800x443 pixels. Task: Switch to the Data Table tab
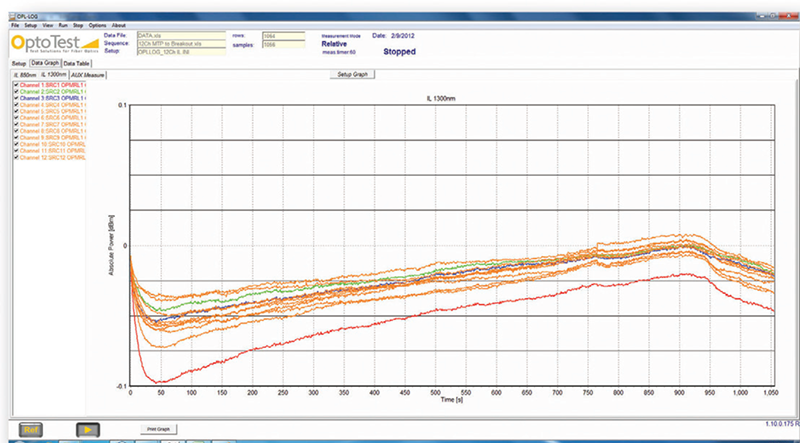77,63
